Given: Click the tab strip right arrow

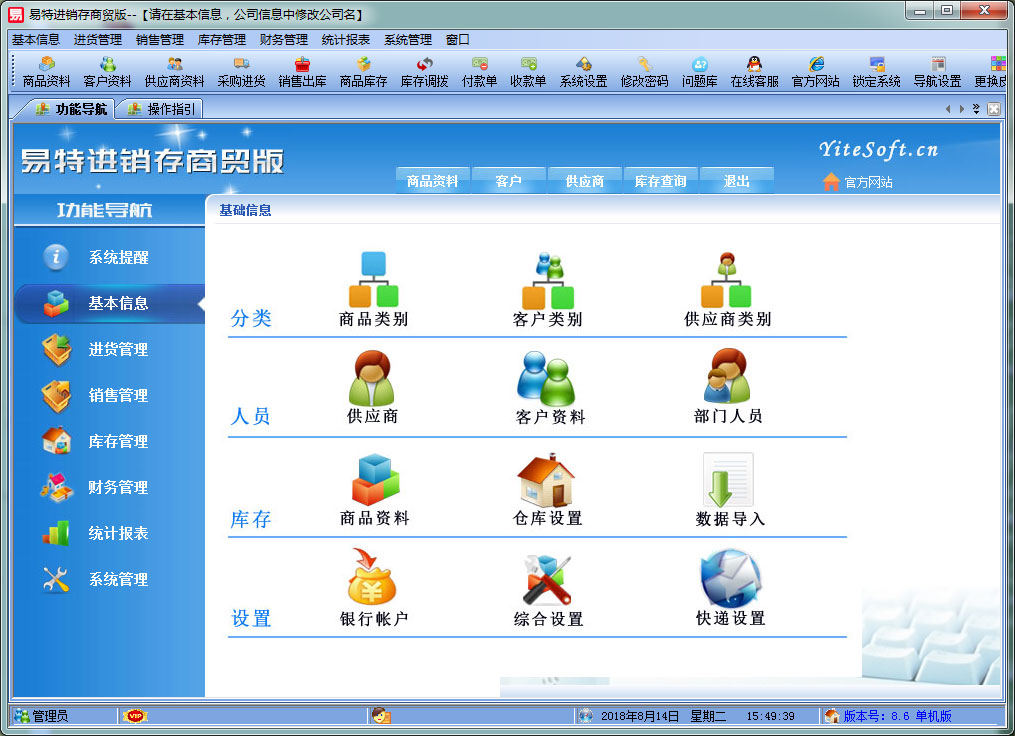Looking at the screenshot, I should (962, 109).
